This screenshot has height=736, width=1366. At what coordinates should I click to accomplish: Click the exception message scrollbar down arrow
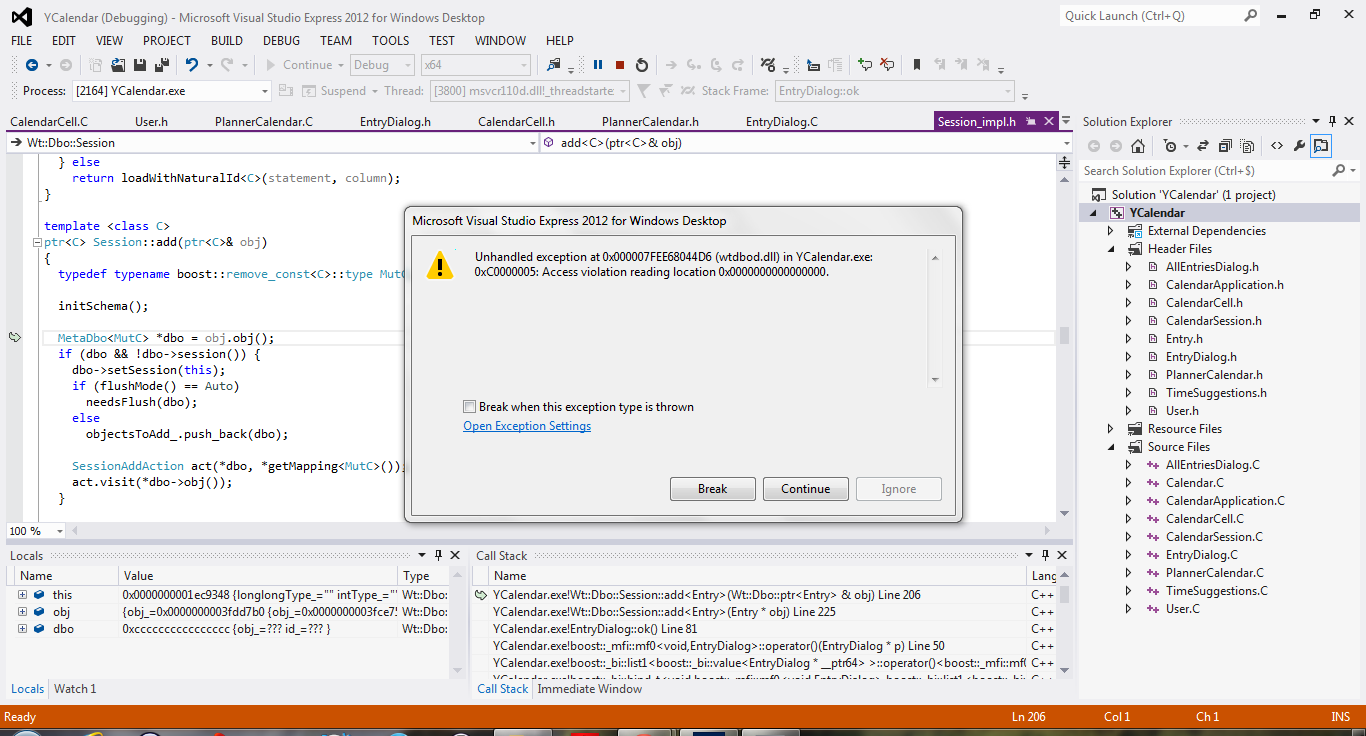click(935, 380)
